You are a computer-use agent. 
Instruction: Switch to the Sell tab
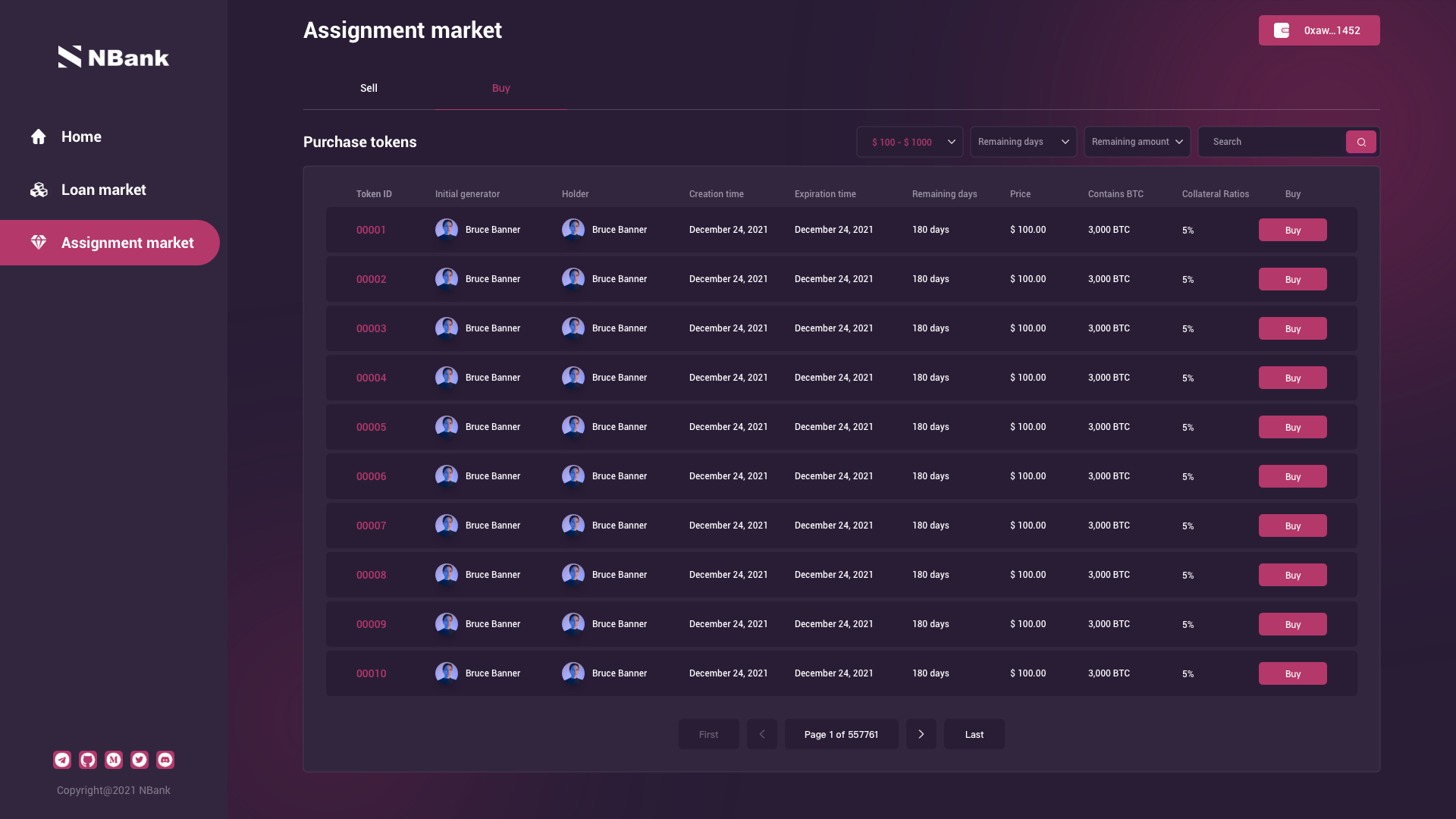click(369, 88)
